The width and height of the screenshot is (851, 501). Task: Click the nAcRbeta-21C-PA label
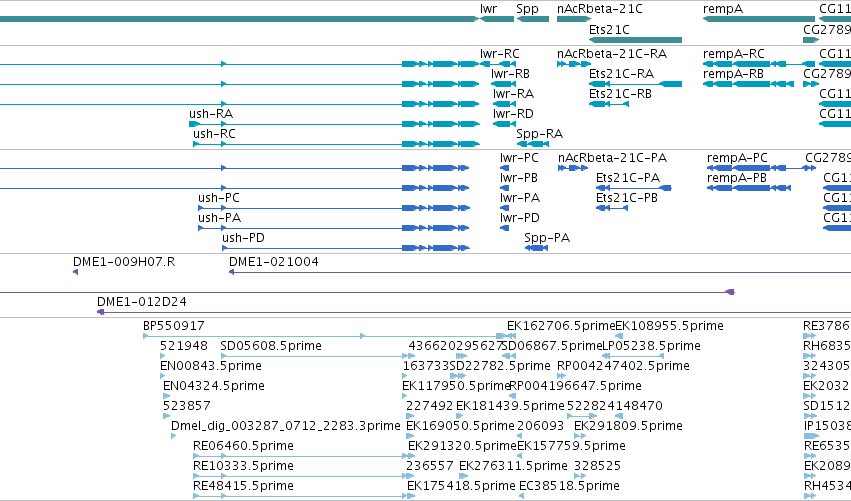tap(612, 158)
